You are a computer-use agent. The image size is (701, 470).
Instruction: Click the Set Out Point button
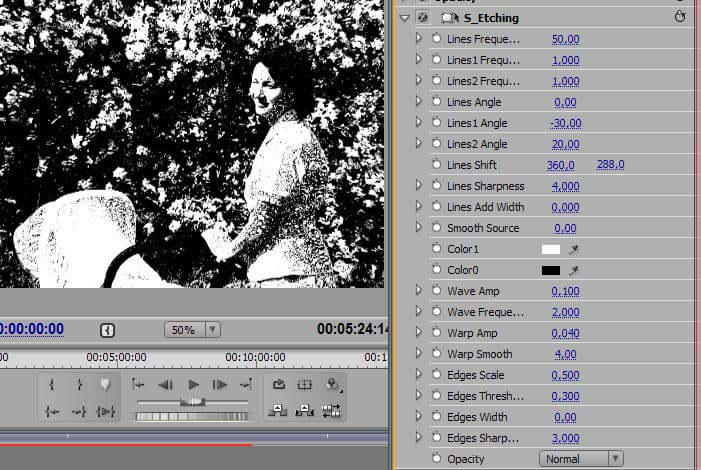(x=80, y=384)
